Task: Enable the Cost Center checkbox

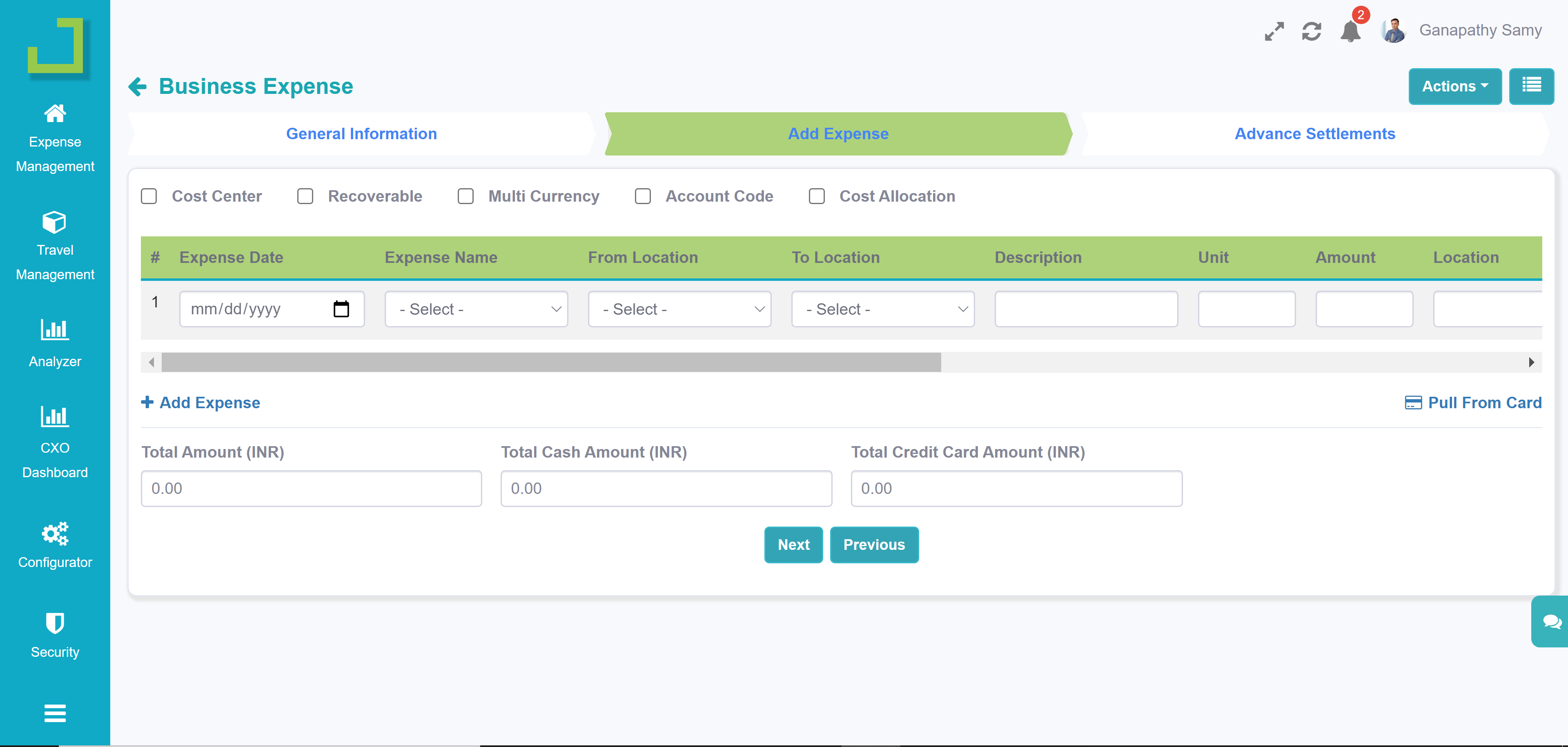Action: [149, 196]
